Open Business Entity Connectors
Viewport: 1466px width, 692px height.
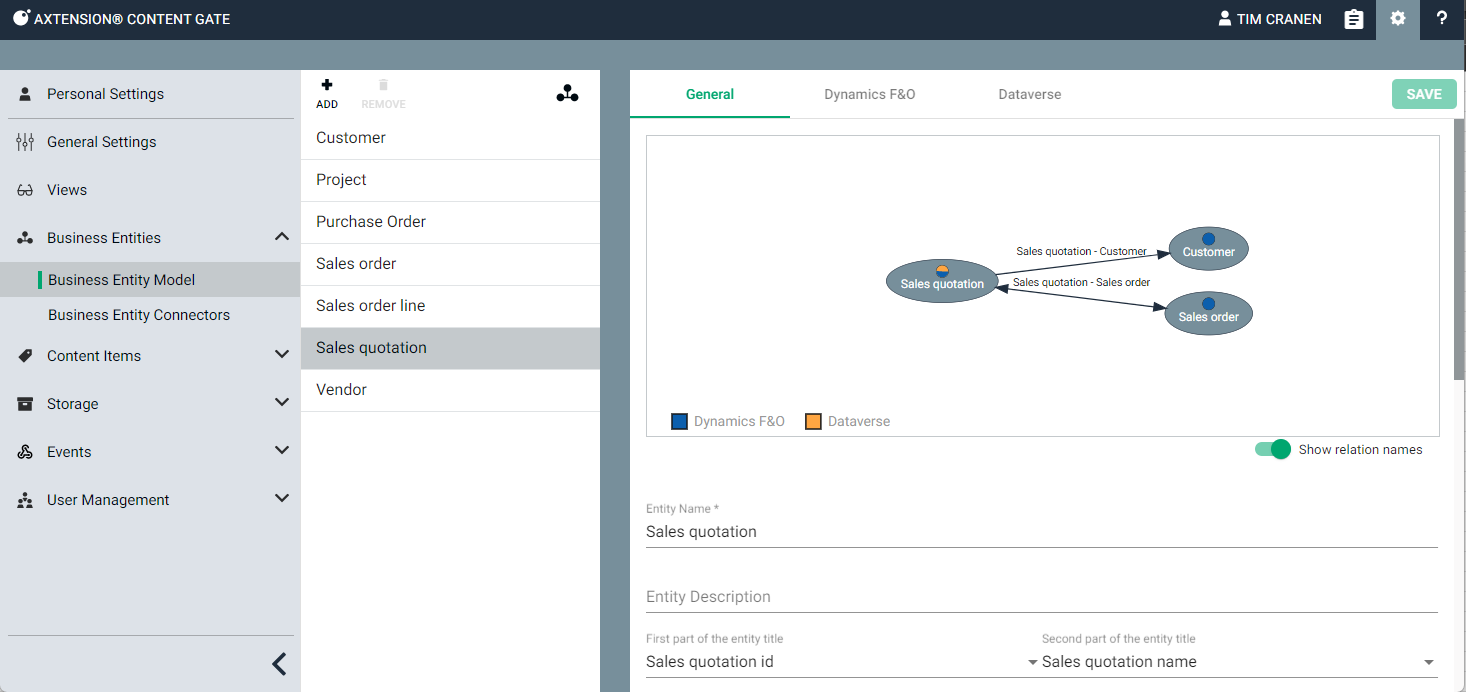coord(139,315)
